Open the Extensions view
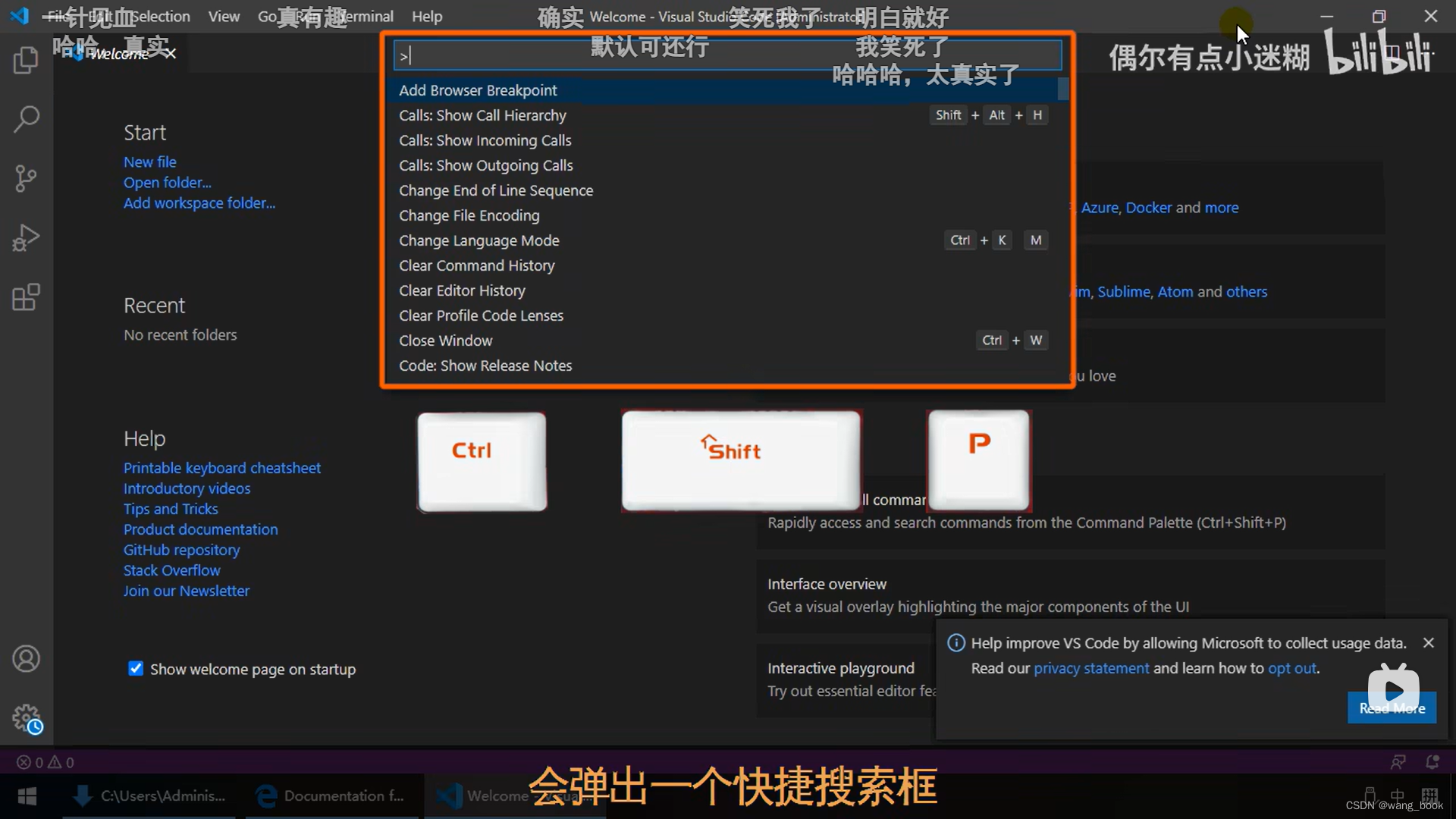Viewport: 1456px width, 819px height. point(27,297)
